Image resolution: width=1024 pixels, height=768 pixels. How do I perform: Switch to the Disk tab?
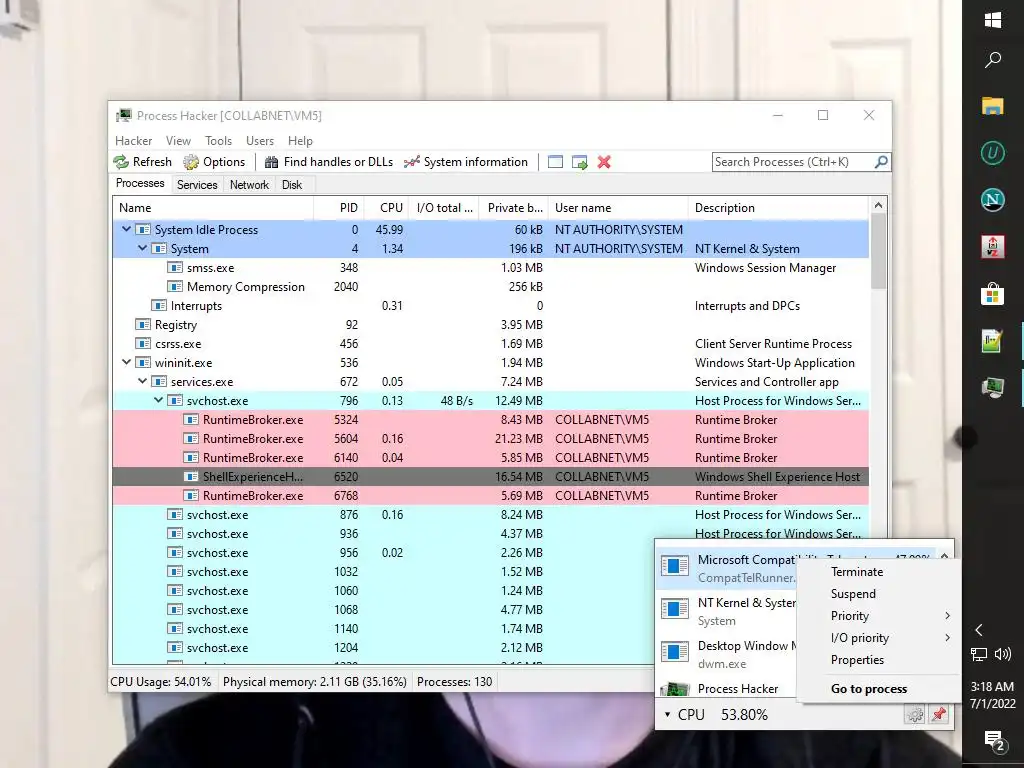[x=292, y=185]
